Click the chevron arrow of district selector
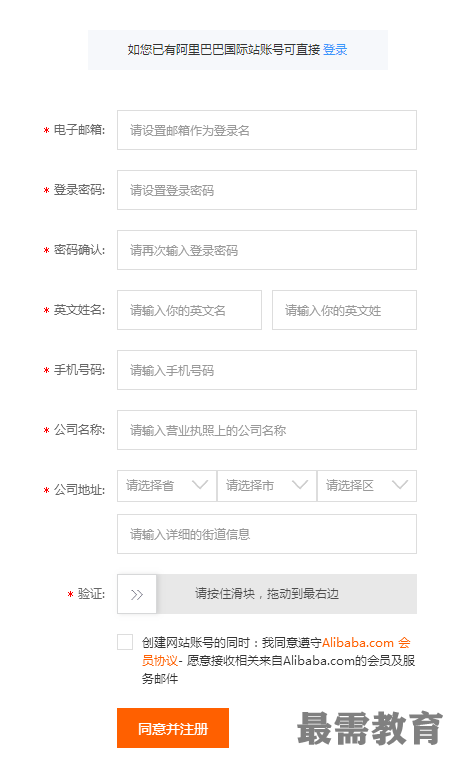This screenshot has width=449, height=768. click(x=400, y=485)
